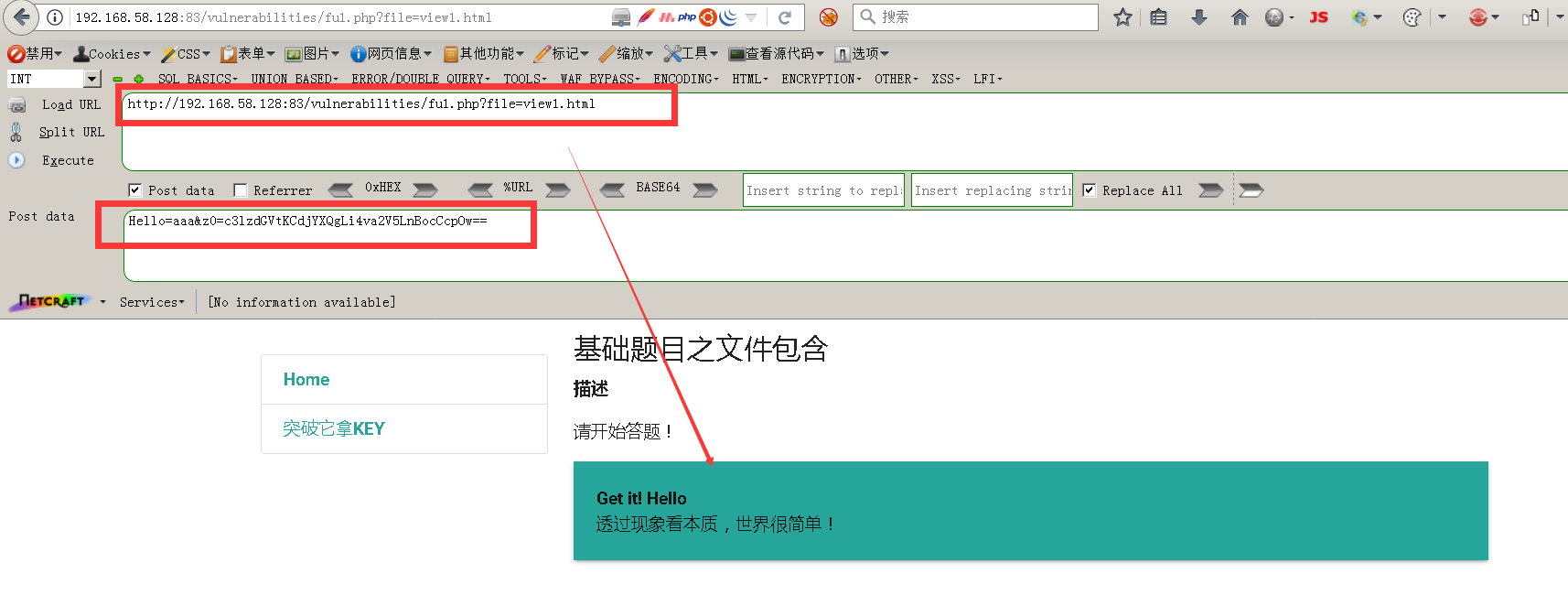Go to the home page icon
The width and height of the screenshot is (1568, 606).
(1240, 17)
